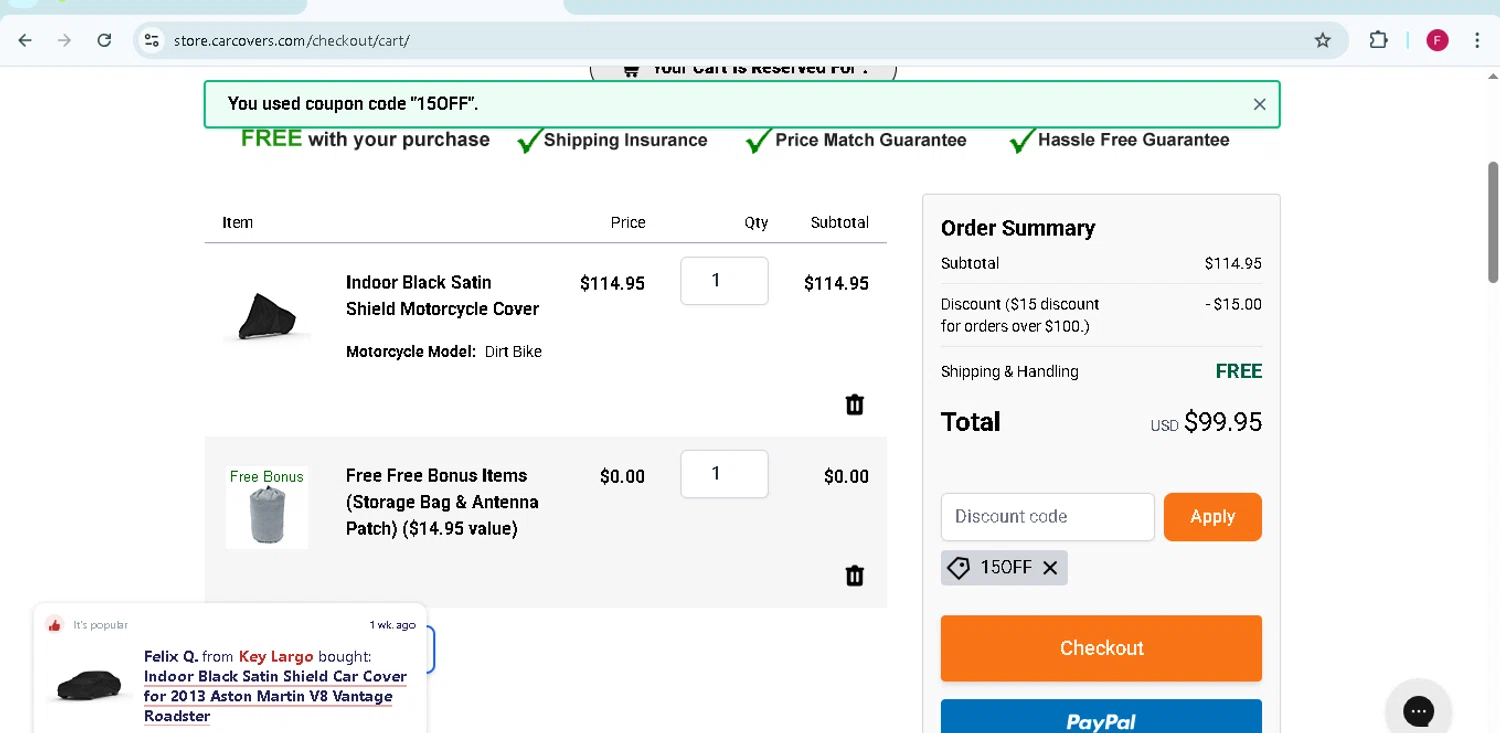Click 'Shipping Insurance' text
Image resolution: width=1500 pixels, height=733 pixels.
(625, 140)
